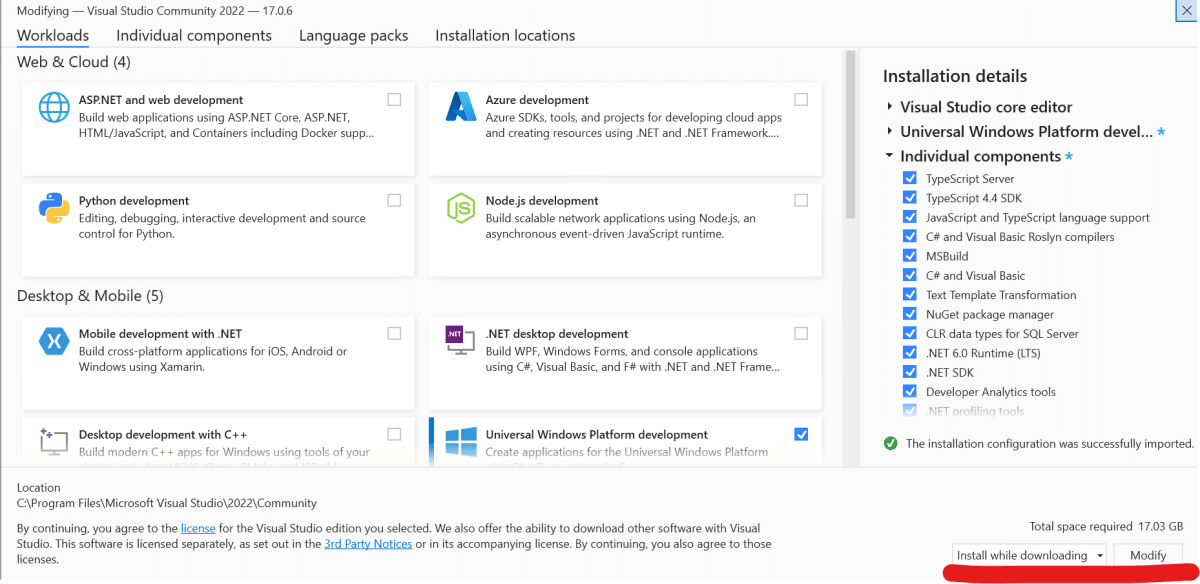Click the ASP.NET and web development globe icon
Image resolution: width=1200 pixels, height=584 pixels.
(54, 107)
